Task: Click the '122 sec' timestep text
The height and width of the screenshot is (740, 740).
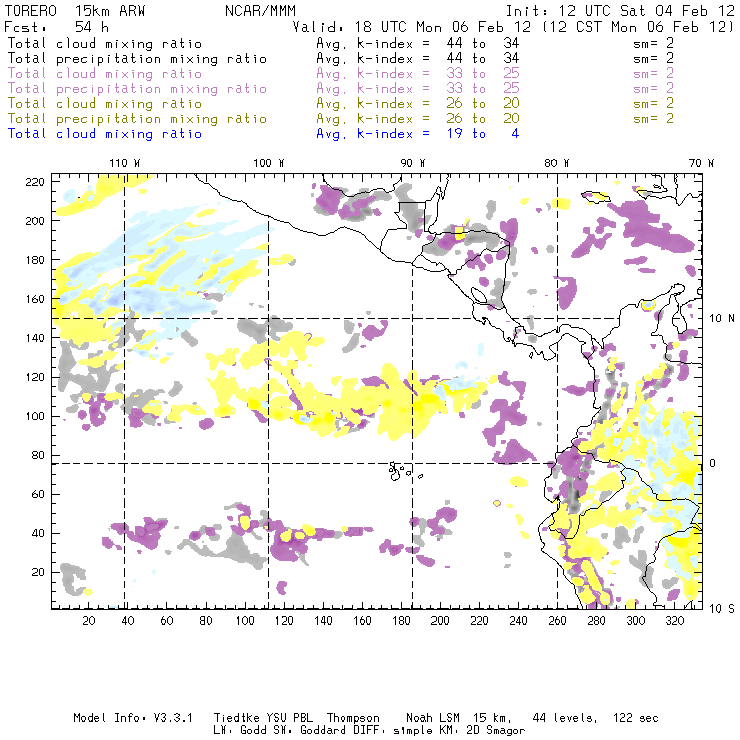Action: [x=636, y=718]
